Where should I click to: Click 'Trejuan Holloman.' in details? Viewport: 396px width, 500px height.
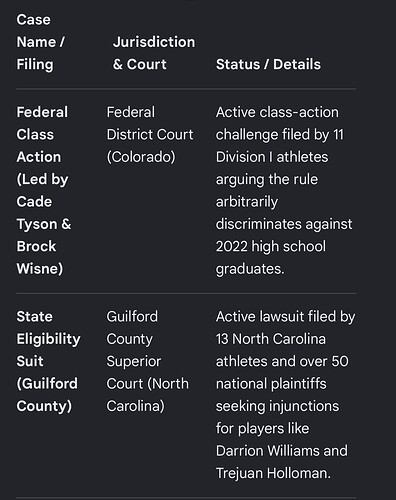pos(273,473)
